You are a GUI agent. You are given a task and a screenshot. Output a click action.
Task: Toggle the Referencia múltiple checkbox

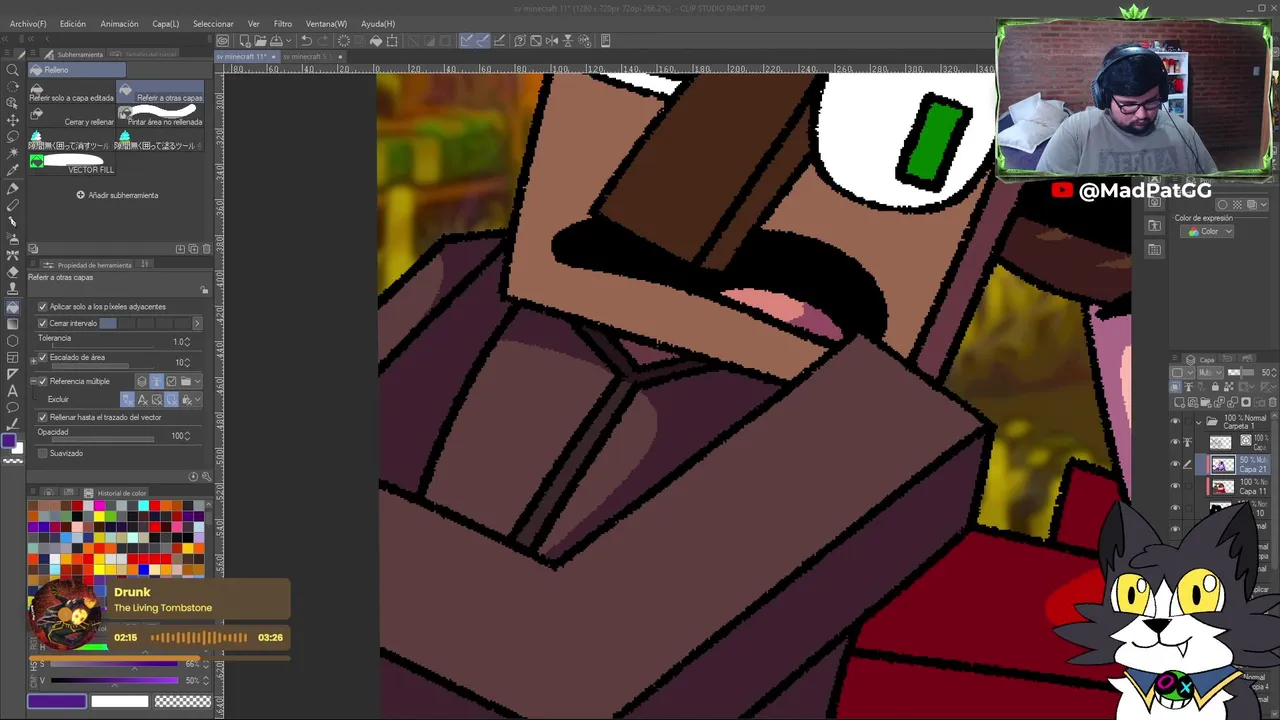pos(42,381)
